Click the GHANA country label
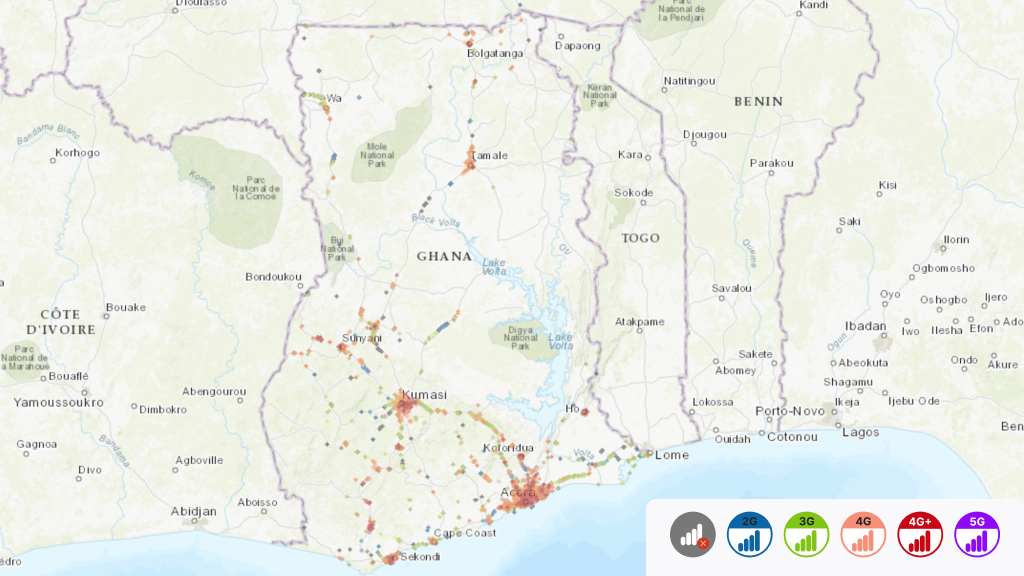 tap(446, 257)
